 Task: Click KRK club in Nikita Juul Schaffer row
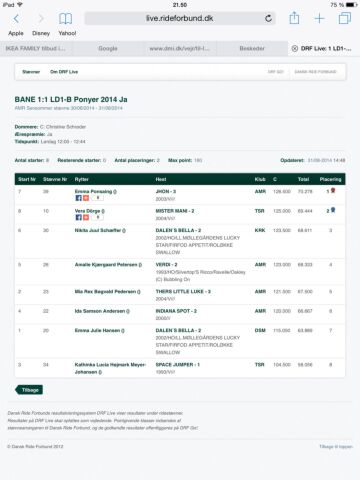tap(260, 230)
